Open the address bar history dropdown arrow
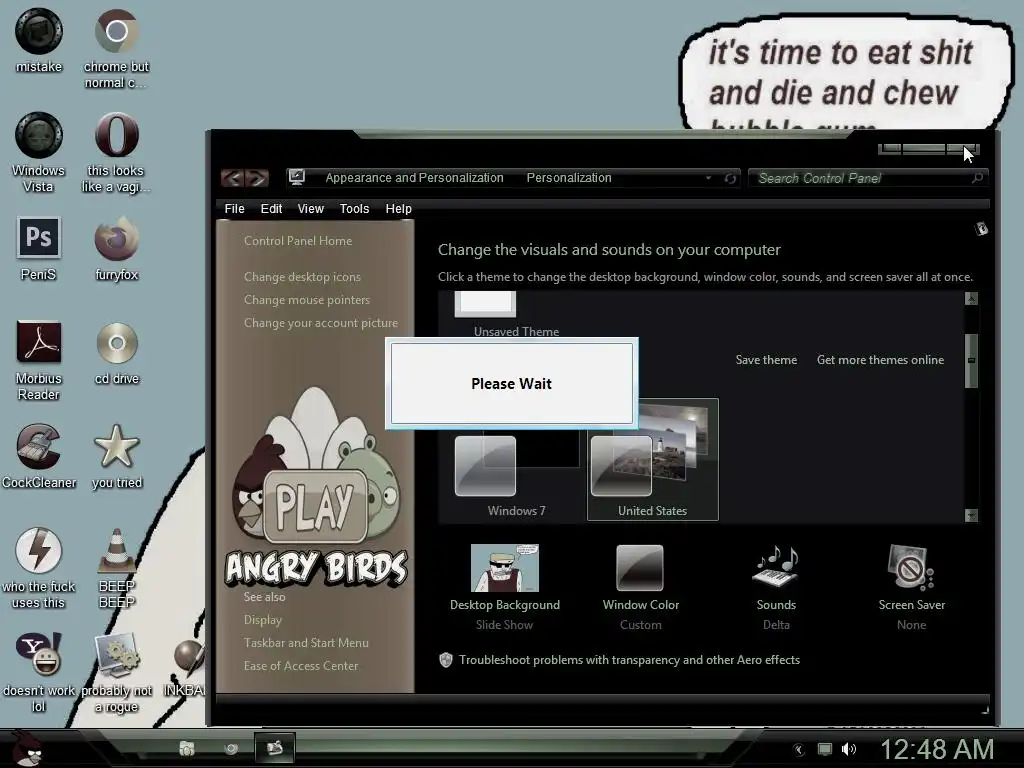The height and width of the screenshot is (768, 1024). click(x=708, y=178)
